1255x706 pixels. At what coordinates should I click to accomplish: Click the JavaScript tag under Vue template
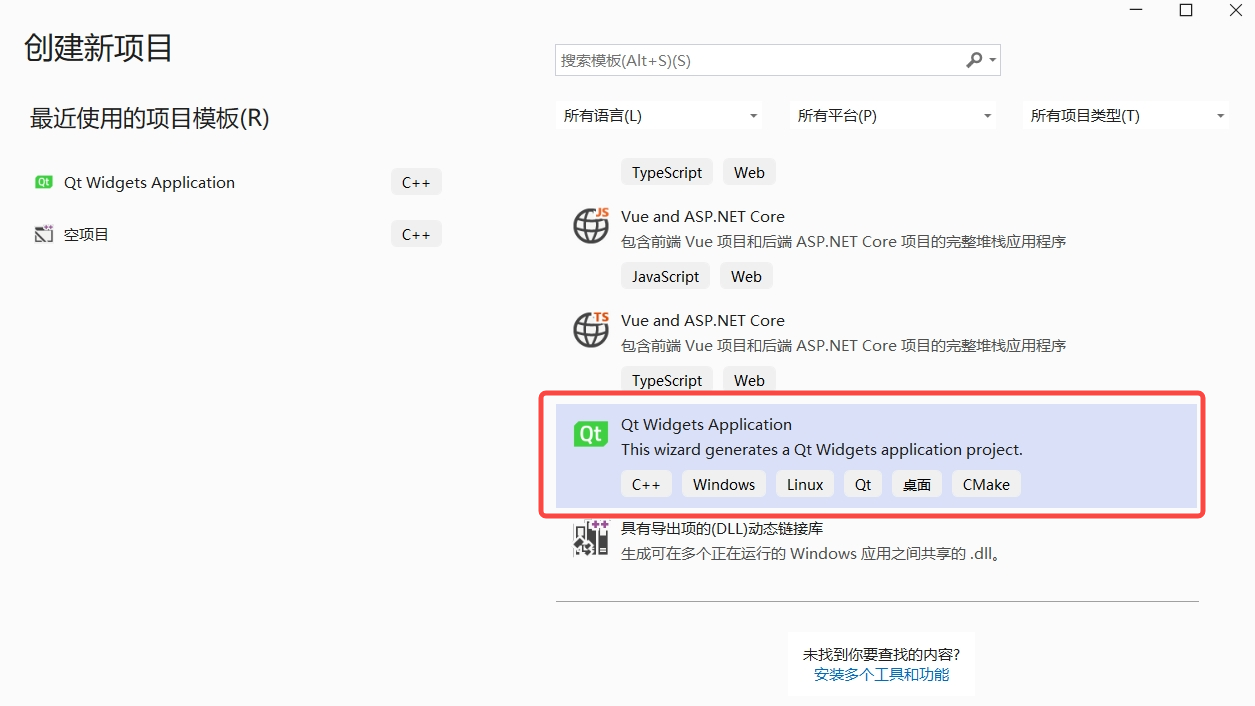coord(665,276)
